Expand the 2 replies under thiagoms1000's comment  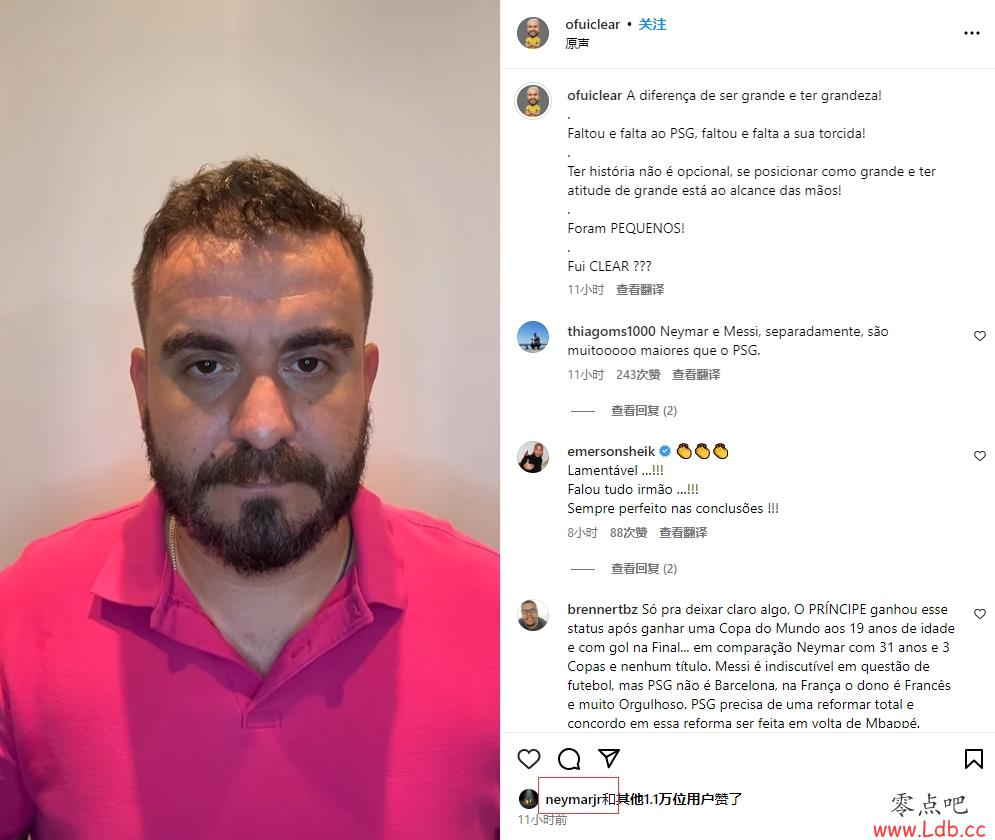[x=643, y=410]
